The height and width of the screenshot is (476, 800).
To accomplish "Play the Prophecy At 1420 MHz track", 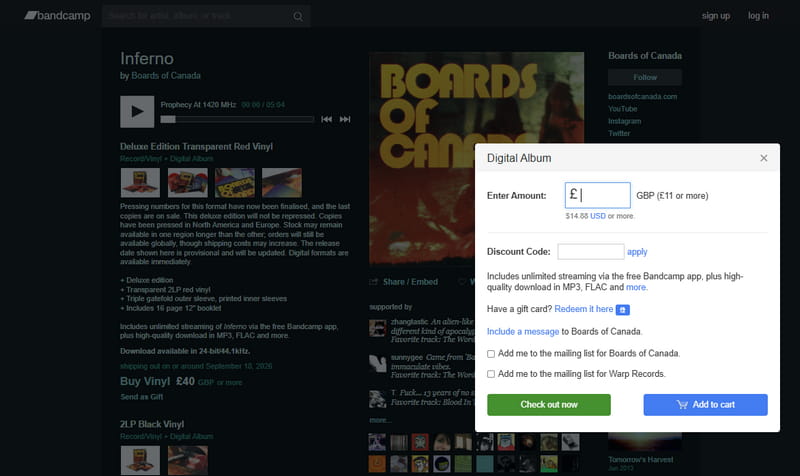I will [137, 111].
